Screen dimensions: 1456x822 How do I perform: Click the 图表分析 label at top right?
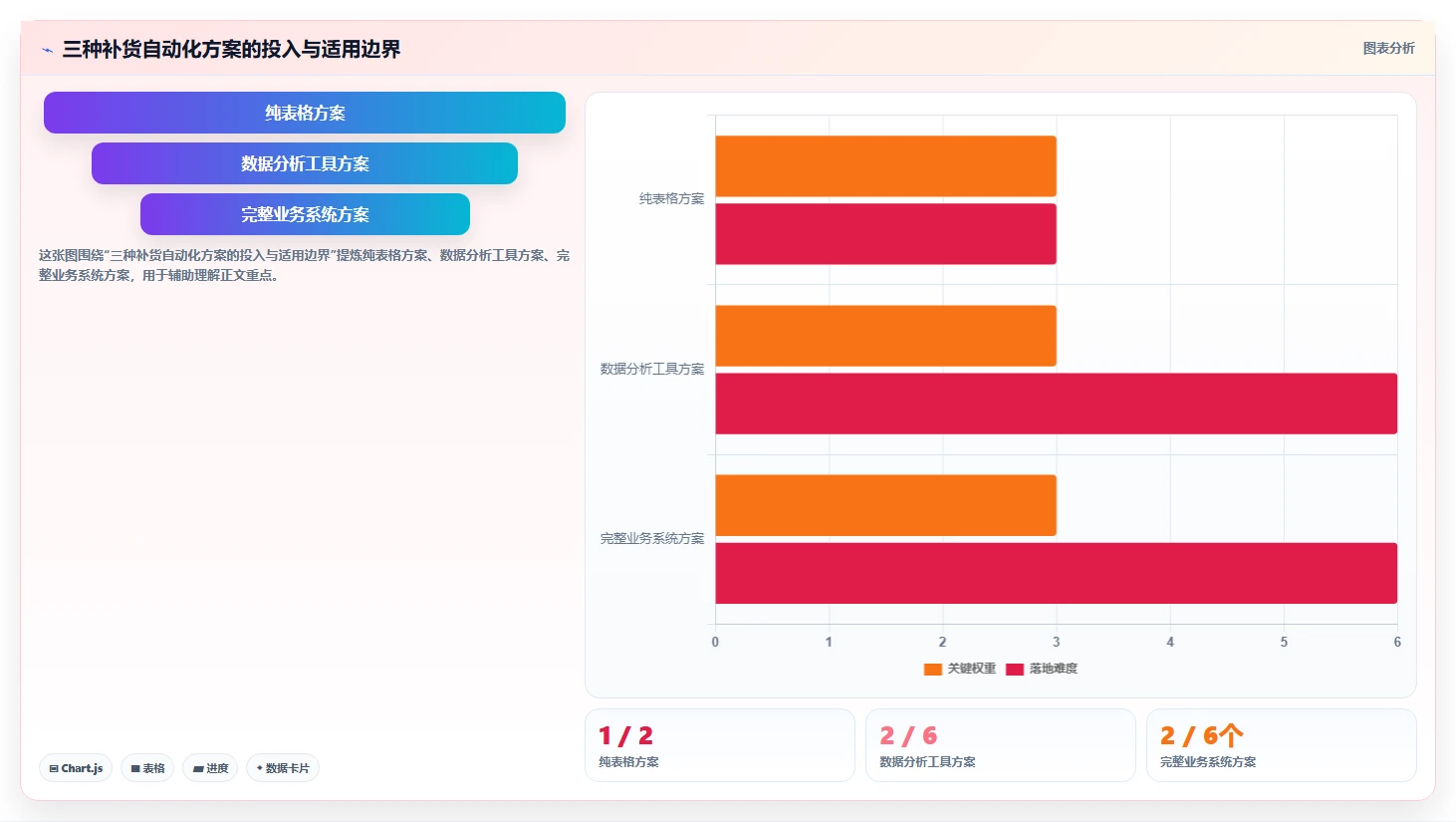[1388, 48]
